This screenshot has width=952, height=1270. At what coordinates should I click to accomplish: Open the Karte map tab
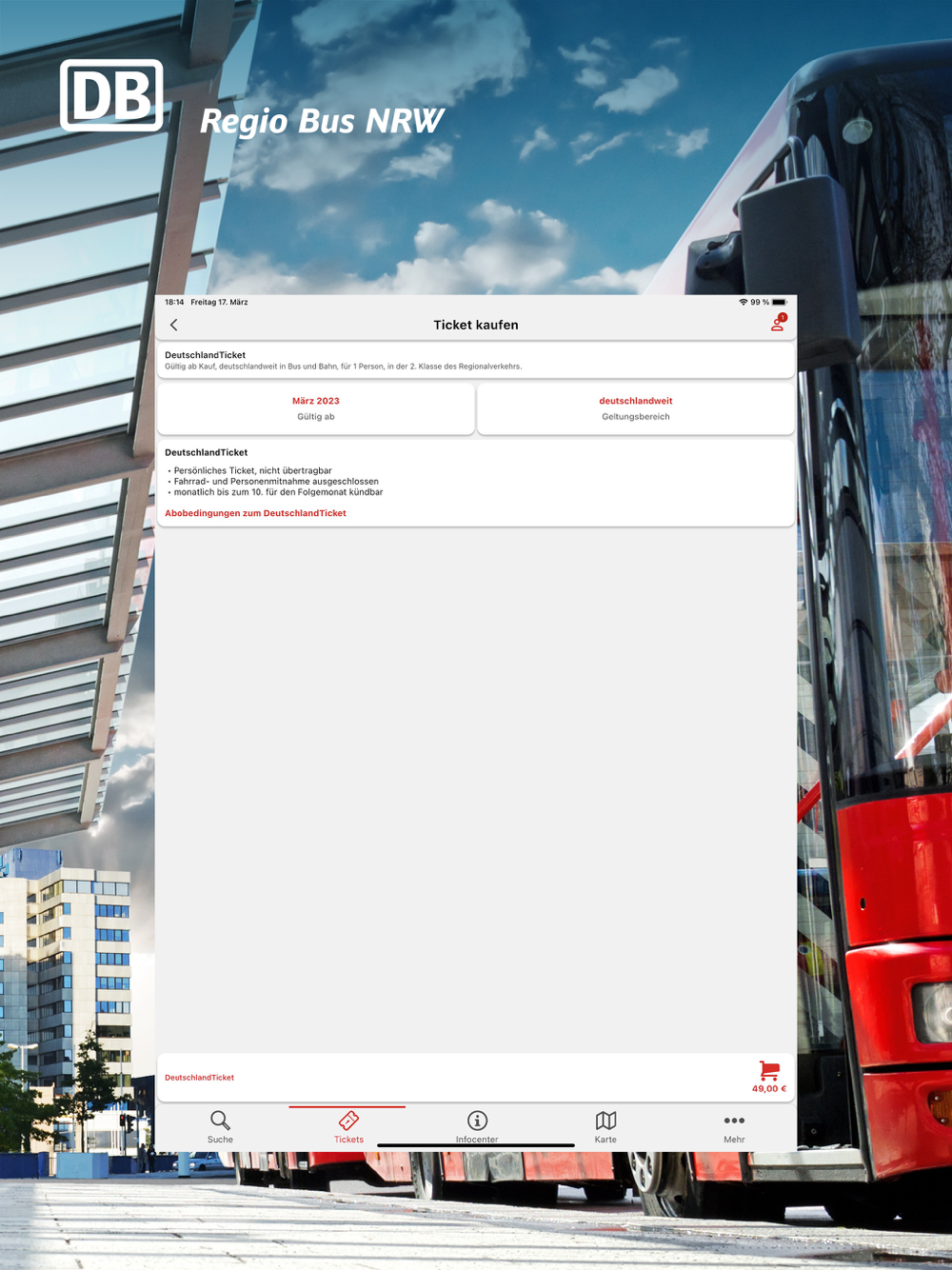pyautogui.click(x=605, y=1127)
